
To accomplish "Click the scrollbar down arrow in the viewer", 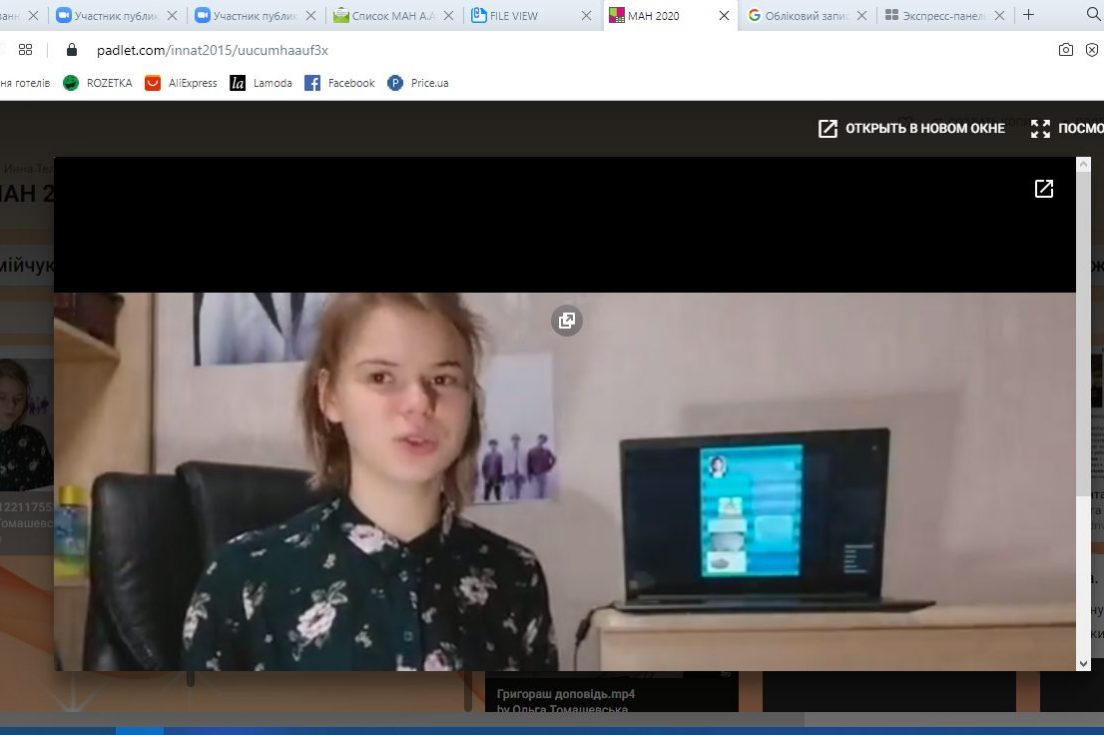I will click(1083, 663).
